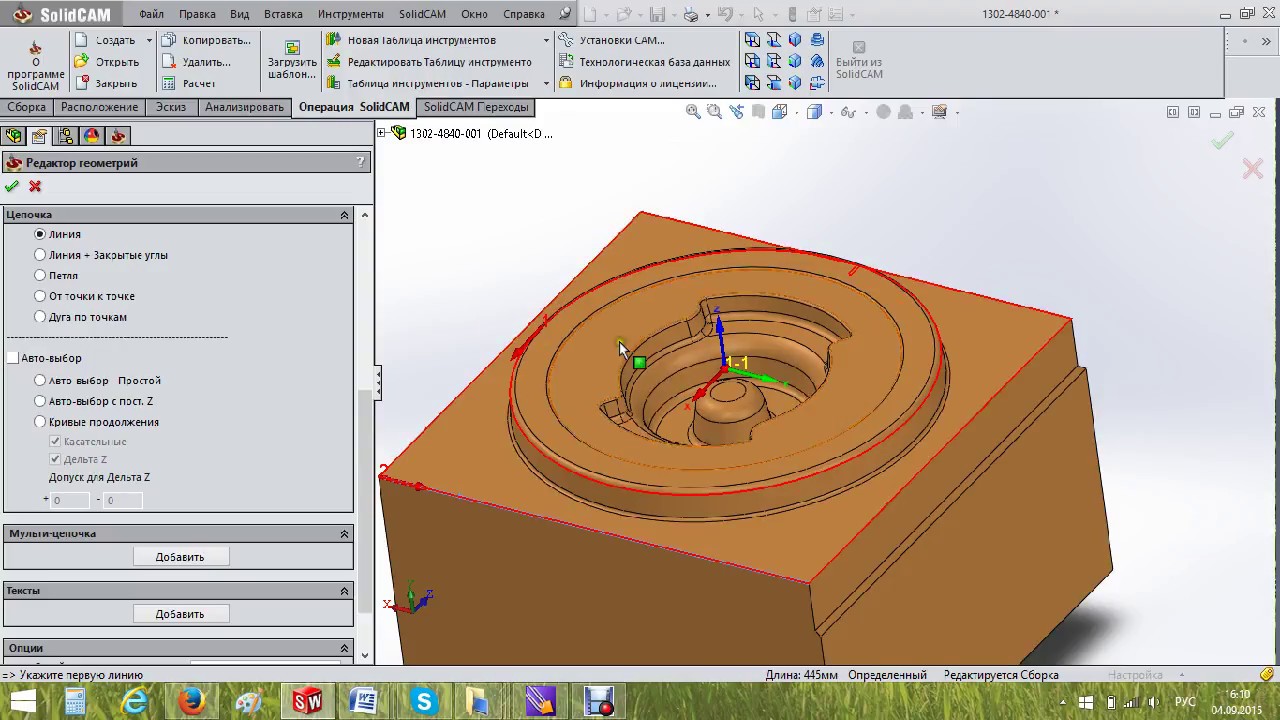
Task: Click the Открыть (open) folder icon
Action: click(x=82, y=62)
